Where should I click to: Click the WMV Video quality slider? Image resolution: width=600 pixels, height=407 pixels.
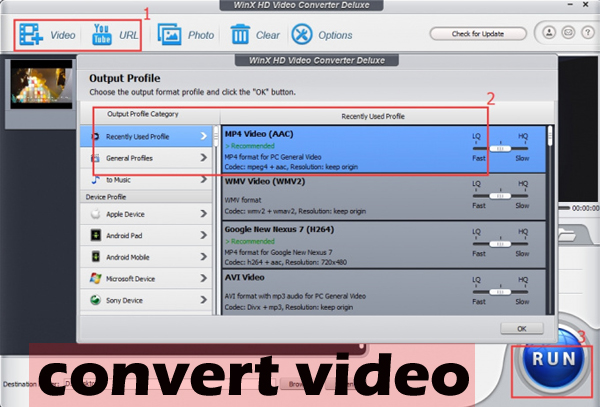tap(501, 196)
